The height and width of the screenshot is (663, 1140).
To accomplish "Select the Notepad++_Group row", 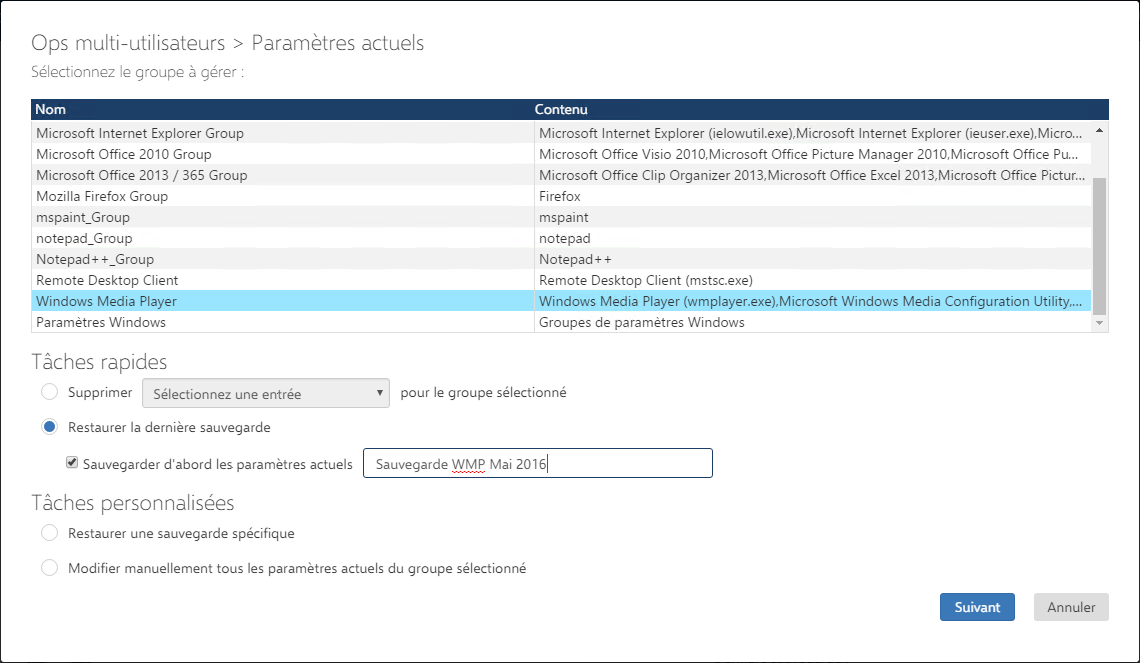I will (x=561, y=260).
